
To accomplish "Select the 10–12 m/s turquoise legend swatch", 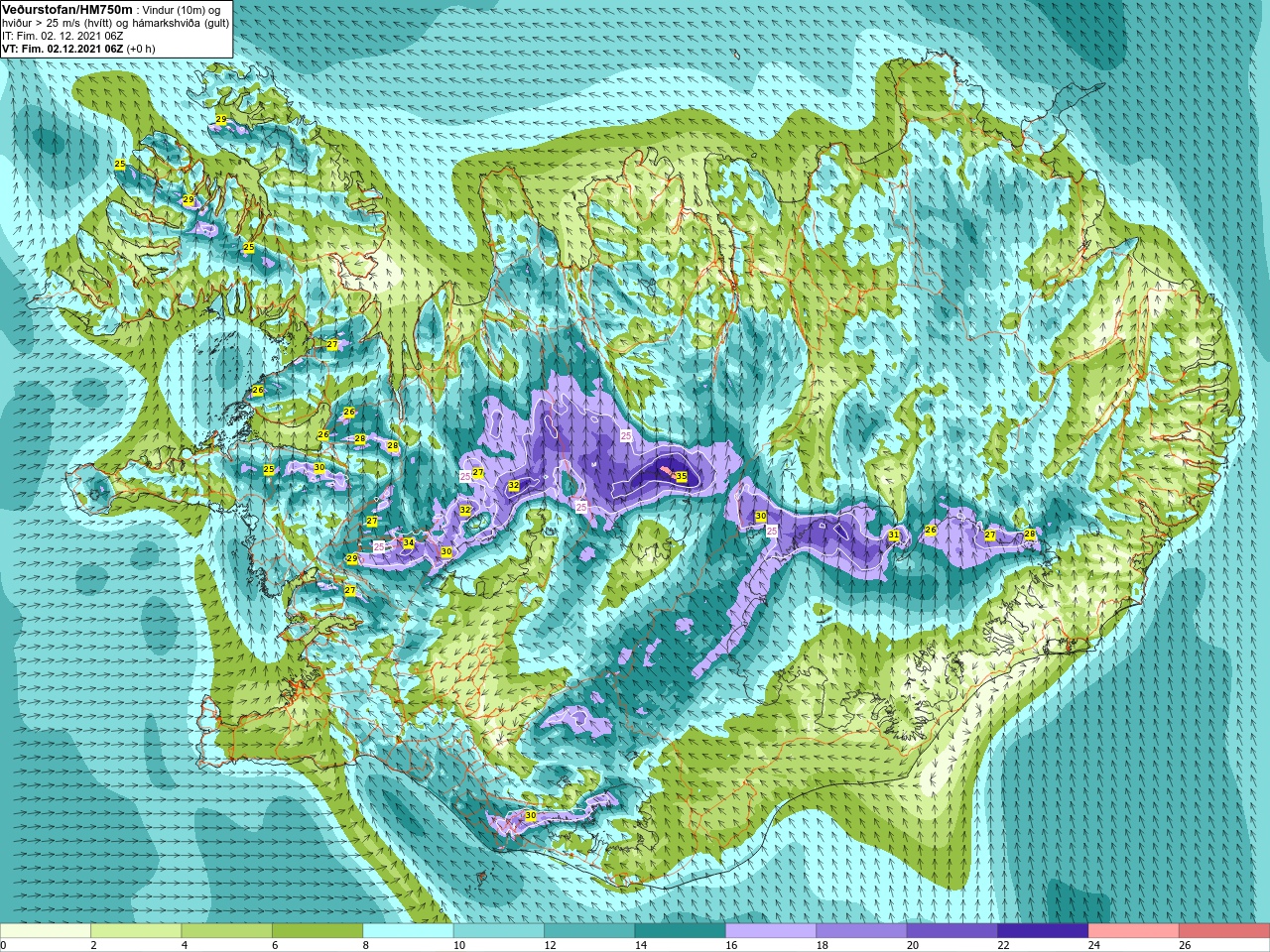I will tap(499, 931).
